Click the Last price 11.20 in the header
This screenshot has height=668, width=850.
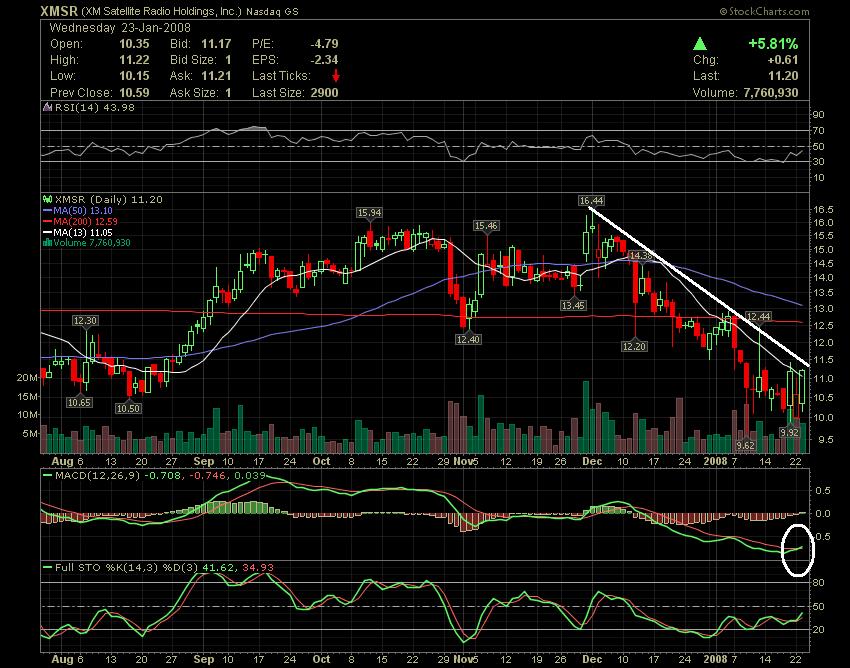784,76
